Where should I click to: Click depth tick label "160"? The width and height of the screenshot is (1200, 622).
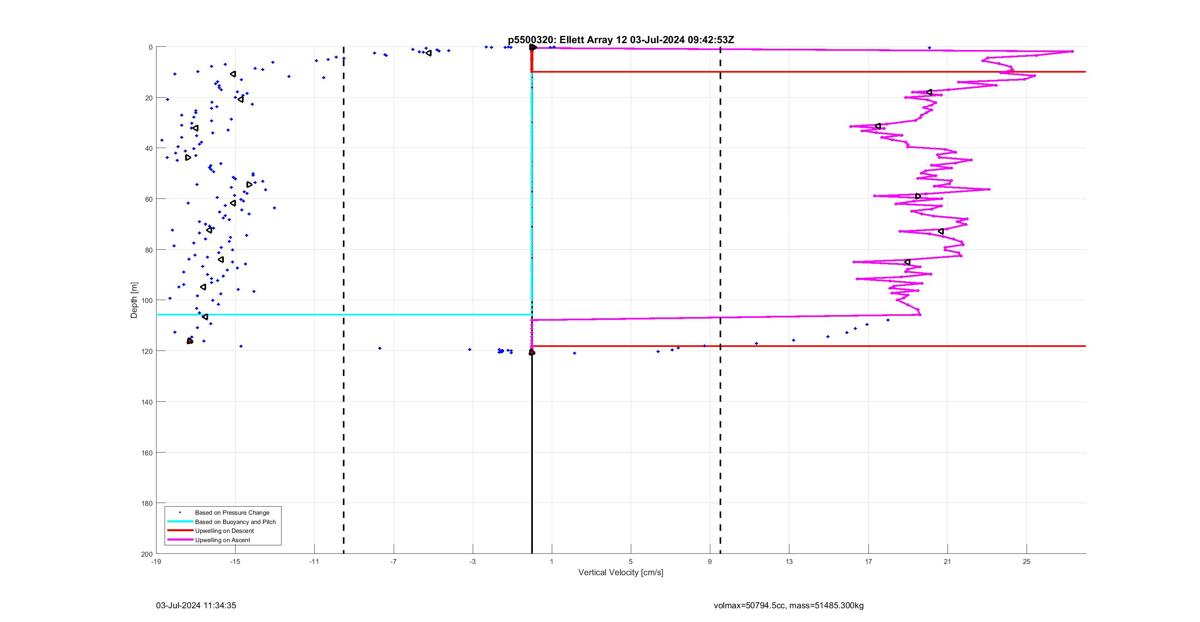tap(146, 452)
